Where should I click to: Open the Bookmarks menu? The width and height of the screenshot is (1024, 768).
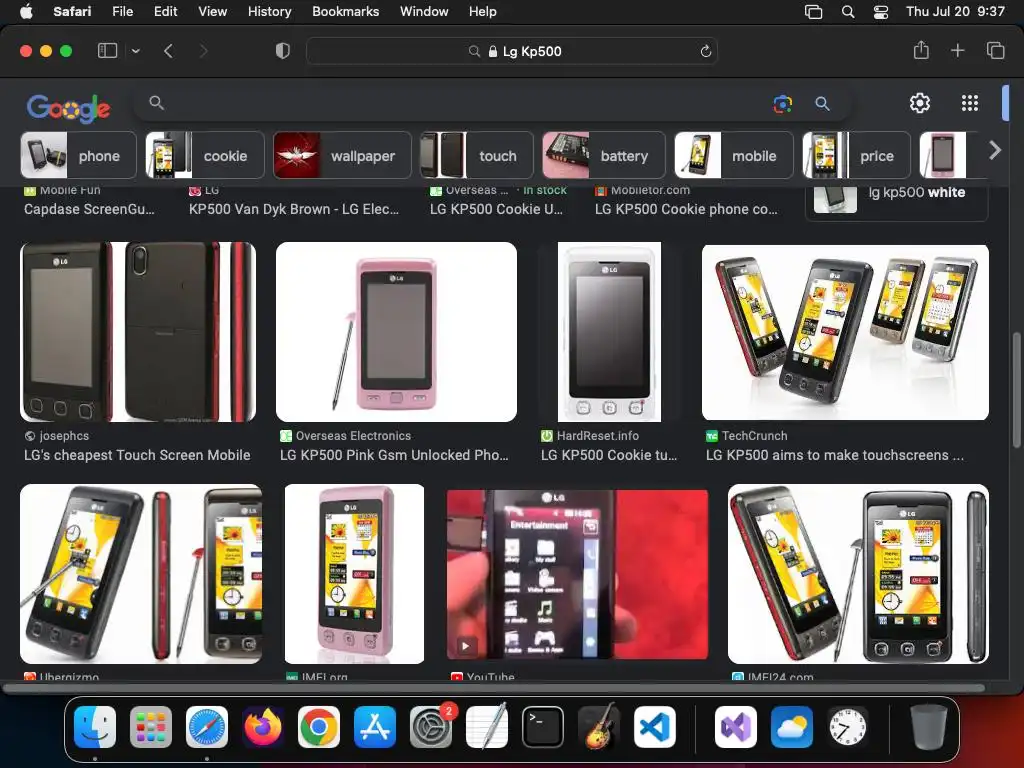pyautogui.click(x=345, y=11)
